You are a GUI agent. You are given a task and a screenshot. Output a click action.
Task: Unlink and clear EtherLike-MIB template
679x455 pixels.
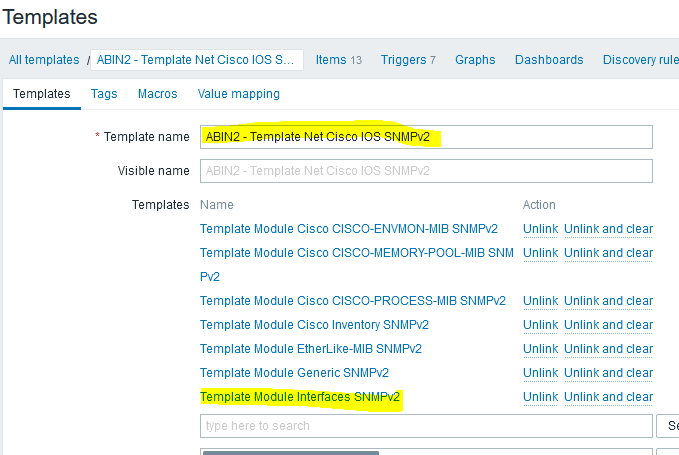[608, 349]
